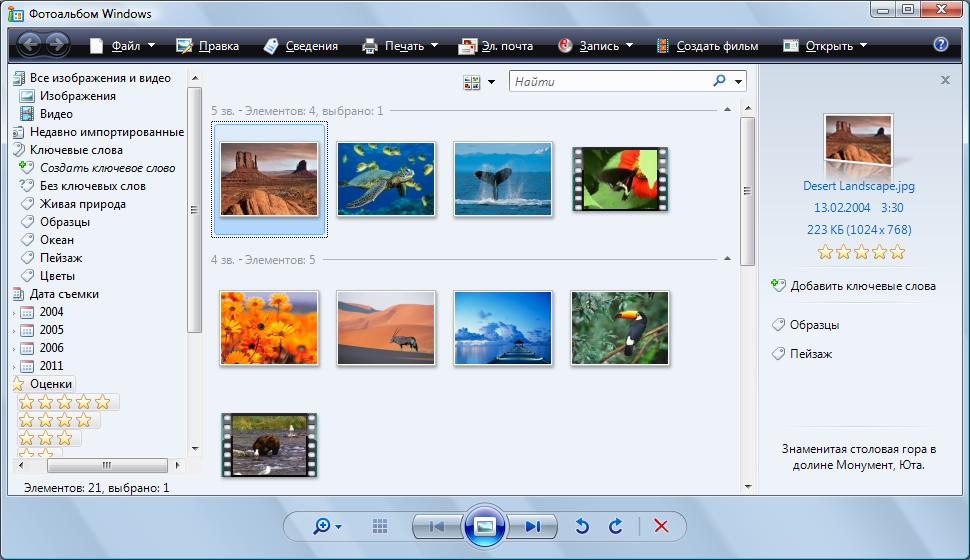The image size is (970, 560).
Task: Select the desert landscape thumbnail
Action: [x=269, y=179]
